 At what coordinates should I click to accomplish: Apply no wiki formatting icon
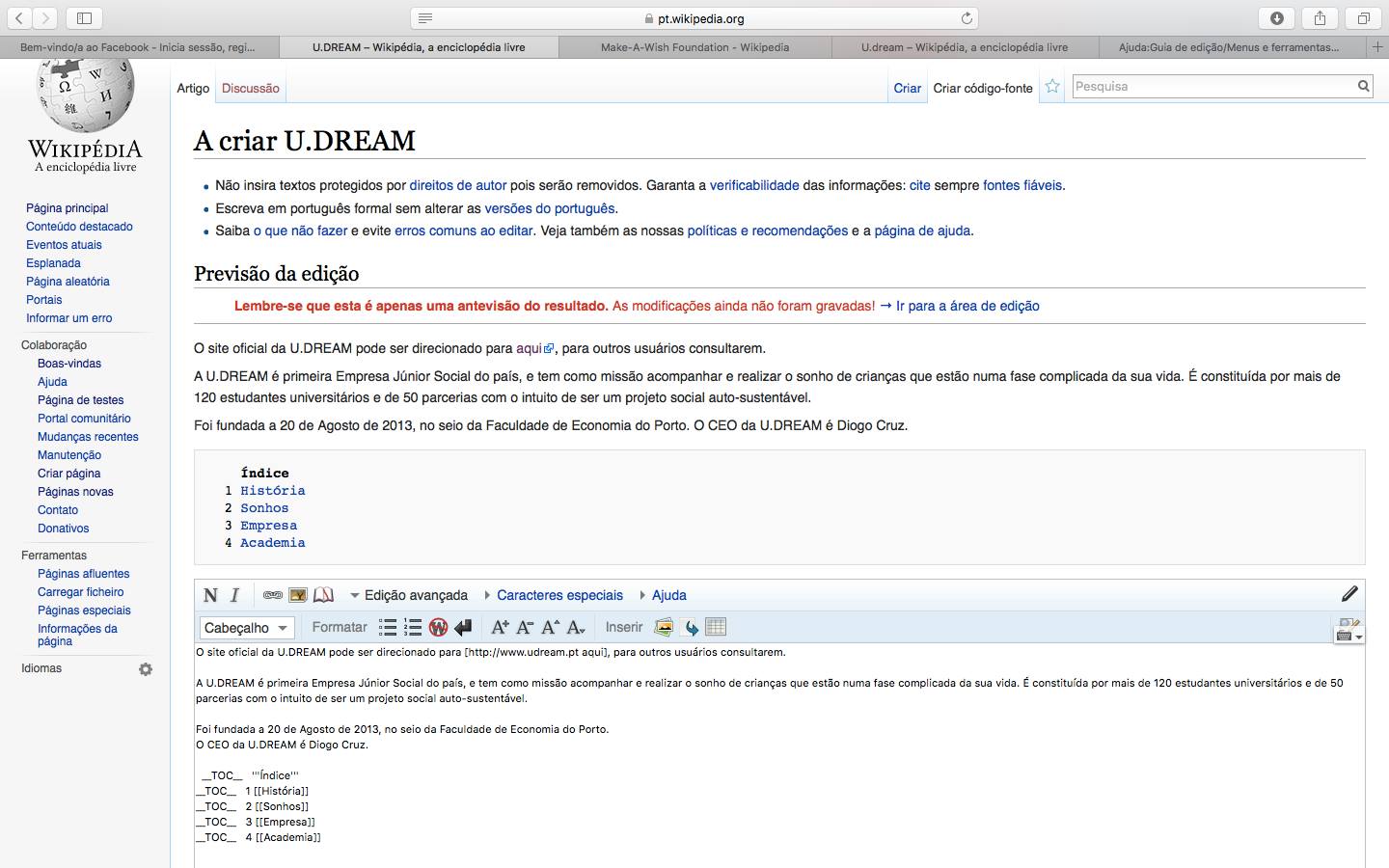pyautogui.click(x=438, y=627)
